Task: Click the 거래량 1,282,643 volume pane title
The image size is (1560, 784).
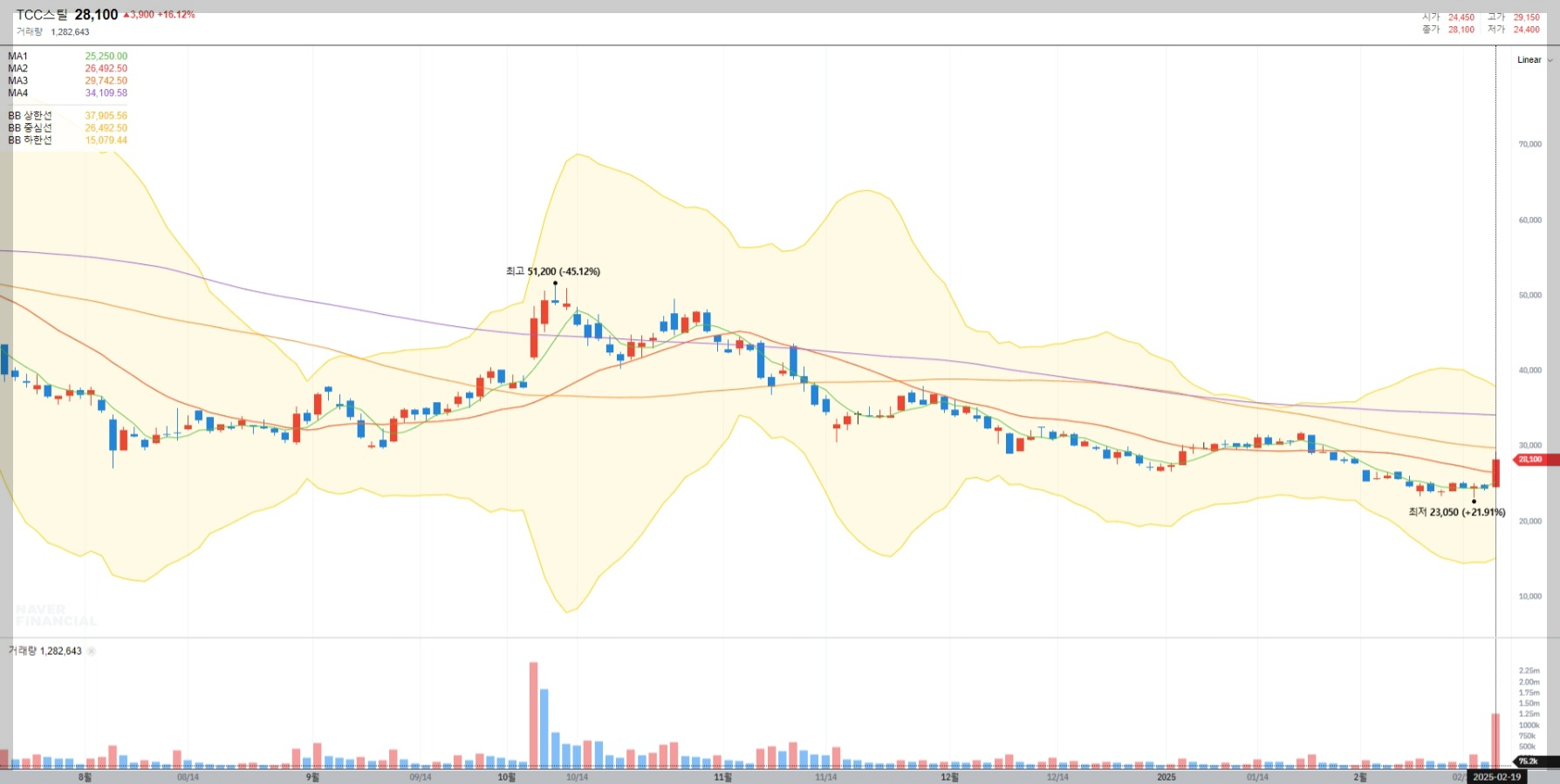Action: (x=44, y=651)
